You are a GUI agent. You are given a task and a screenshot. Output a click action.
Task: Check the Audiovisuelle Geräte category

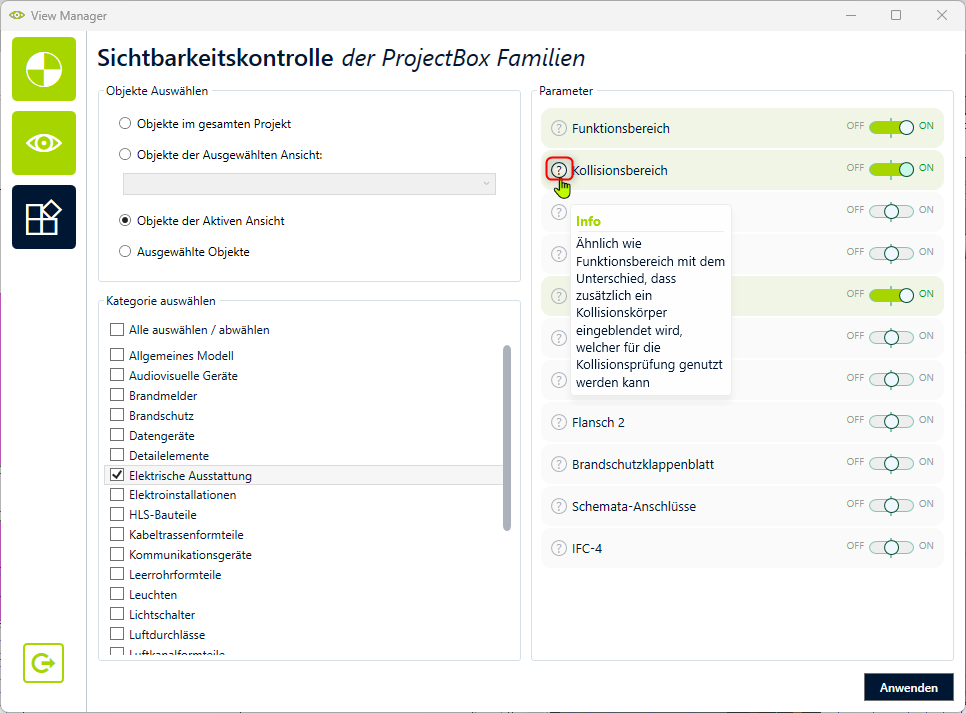tap(117, 375)
